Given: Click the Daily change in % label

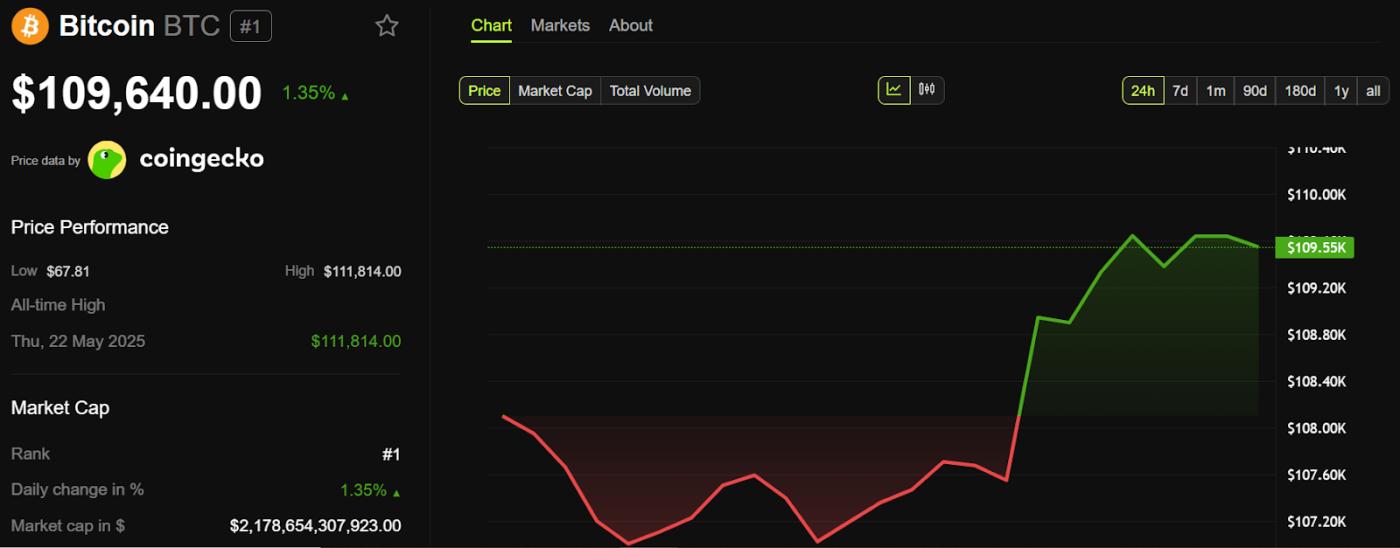Looking at the screenshot, I should (x=77, y=489).
